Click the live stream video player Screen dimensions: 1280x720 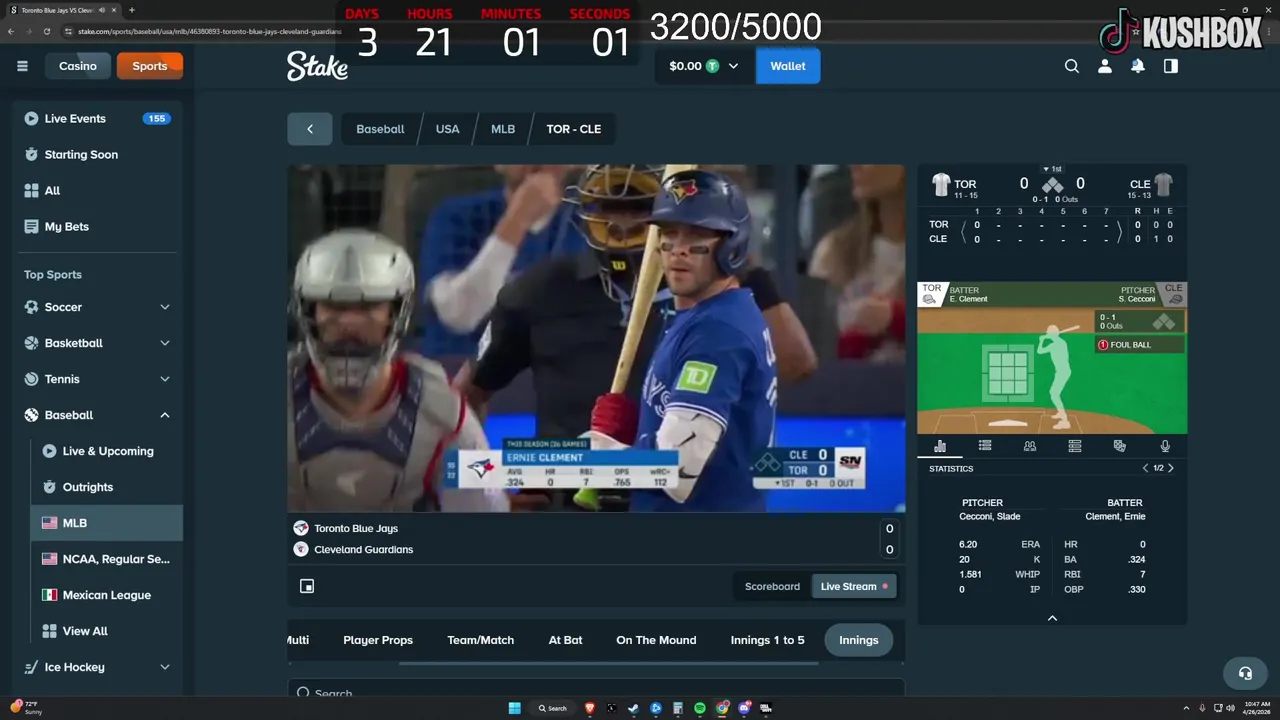596,338
